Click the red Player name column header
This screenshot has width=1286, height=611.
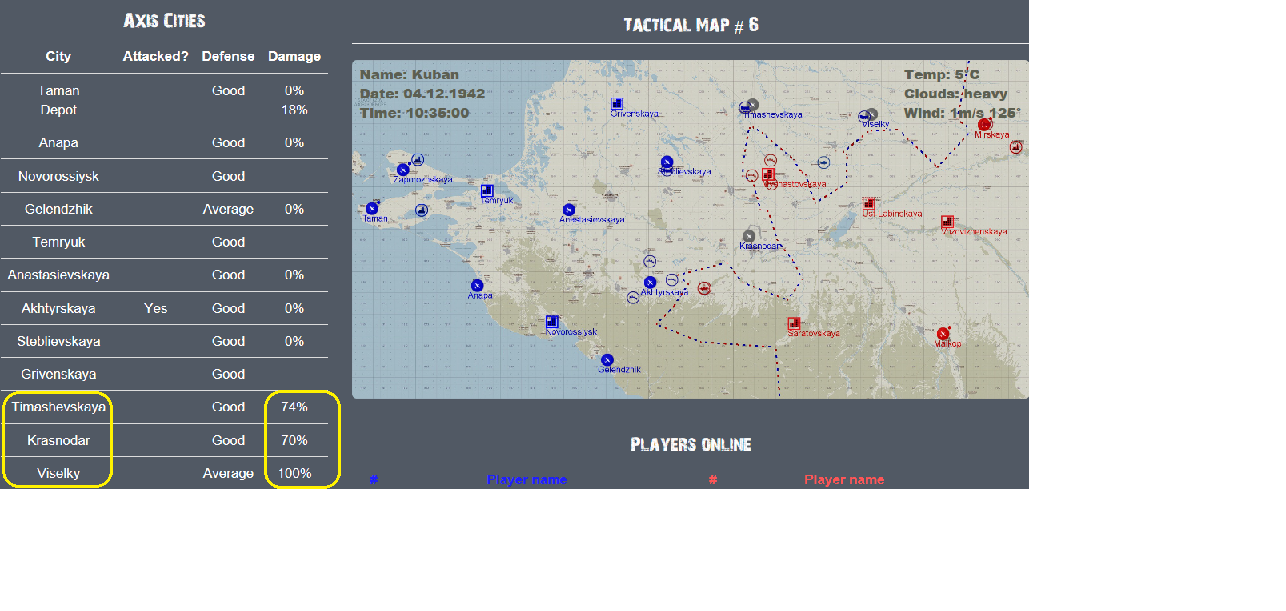tap(844, 480)
